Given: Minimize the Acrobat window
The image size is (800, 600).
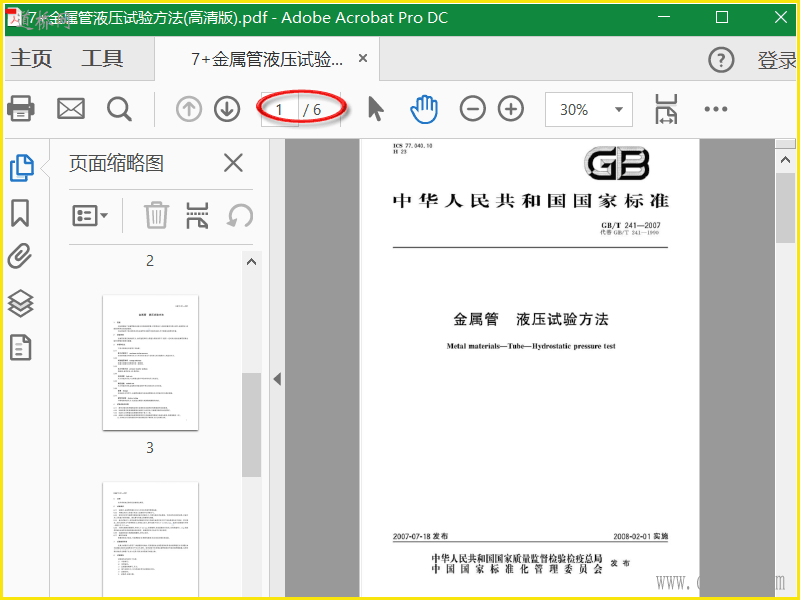Looking at the screenshot, I should (x=664, y=17).
